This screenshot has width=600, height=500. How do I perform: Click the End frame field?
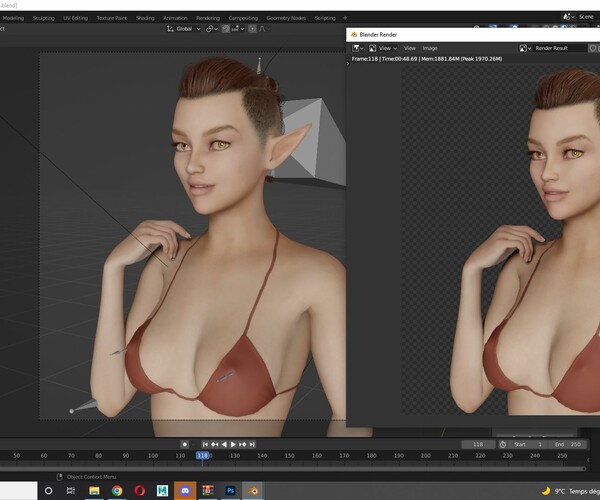[568, 445]
